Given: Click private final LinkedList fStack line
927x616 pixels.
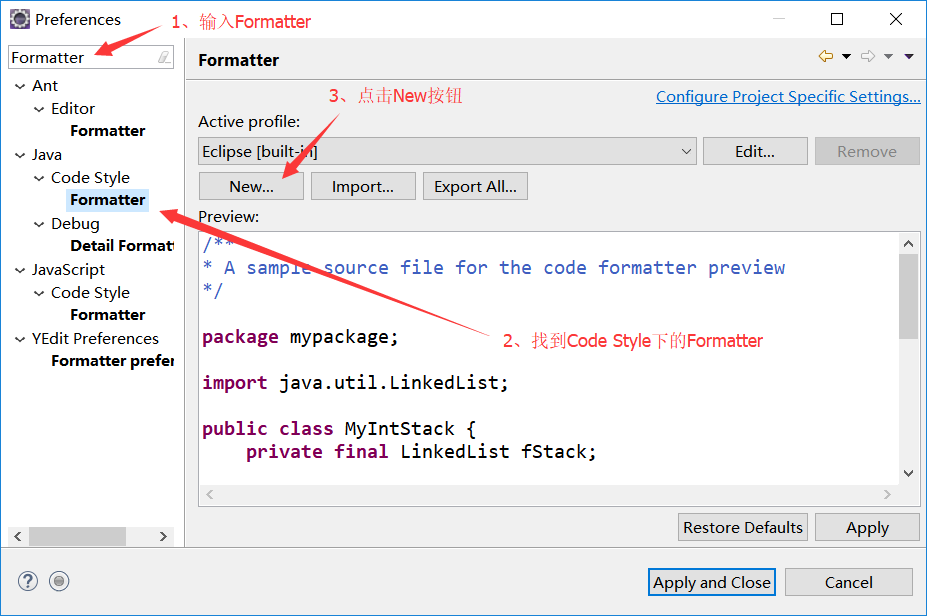Looking at the screenshot, I should (x=421, y=452).
